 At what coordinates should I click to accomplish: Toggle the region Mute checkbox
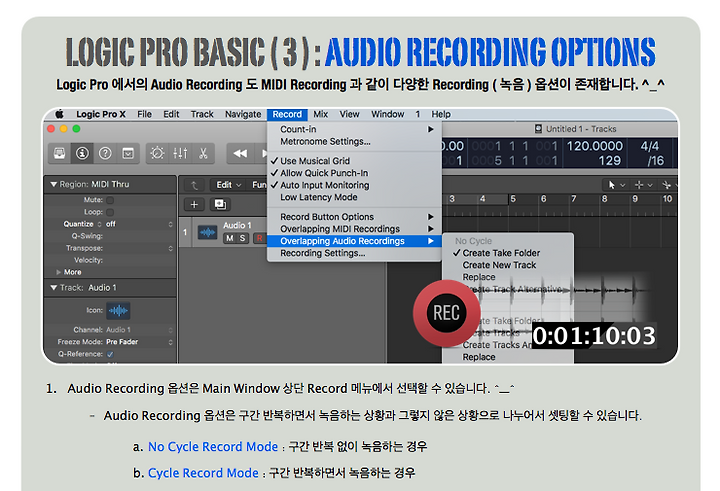110,200
